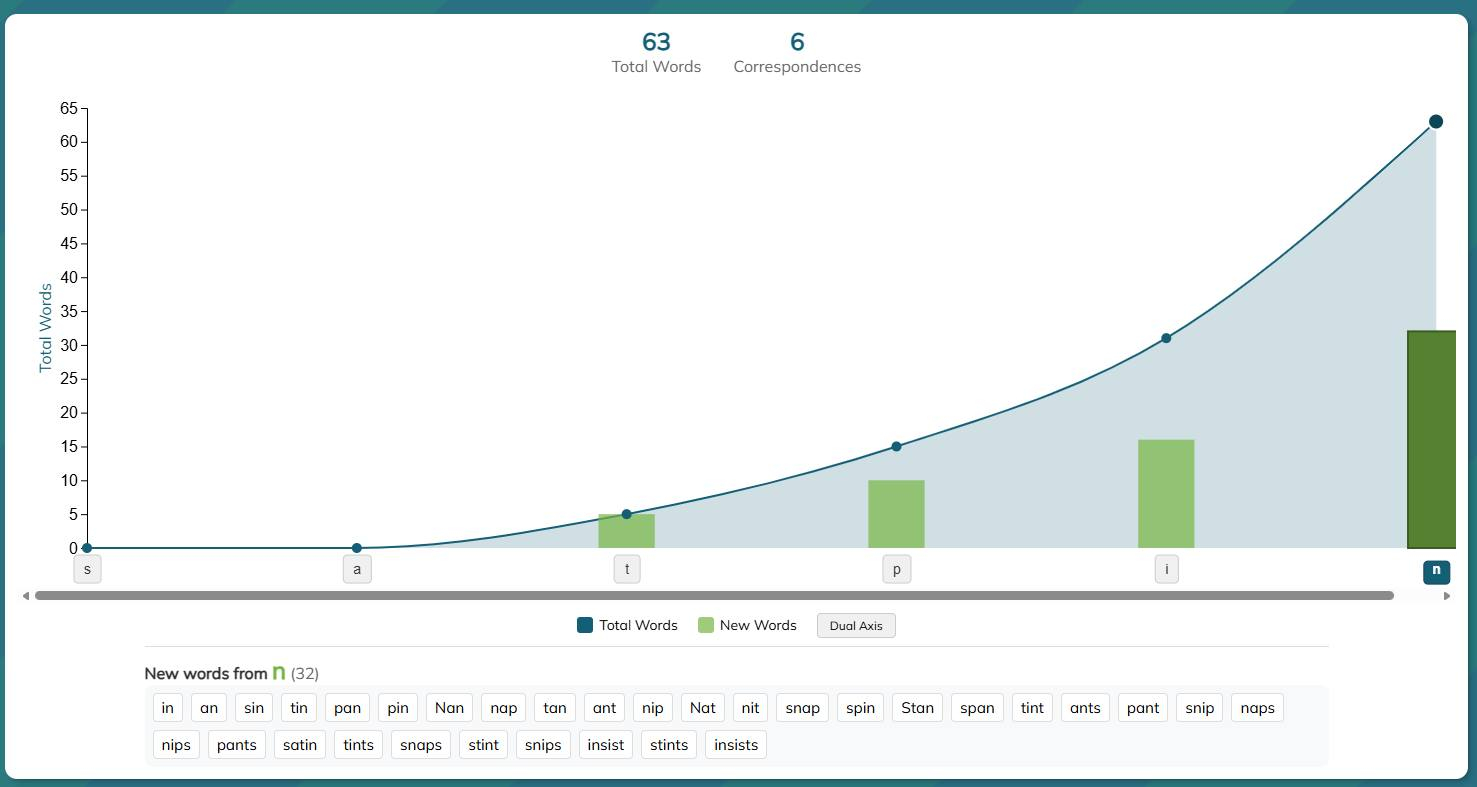Click the 's' letter marker on axis

(87, 570)
